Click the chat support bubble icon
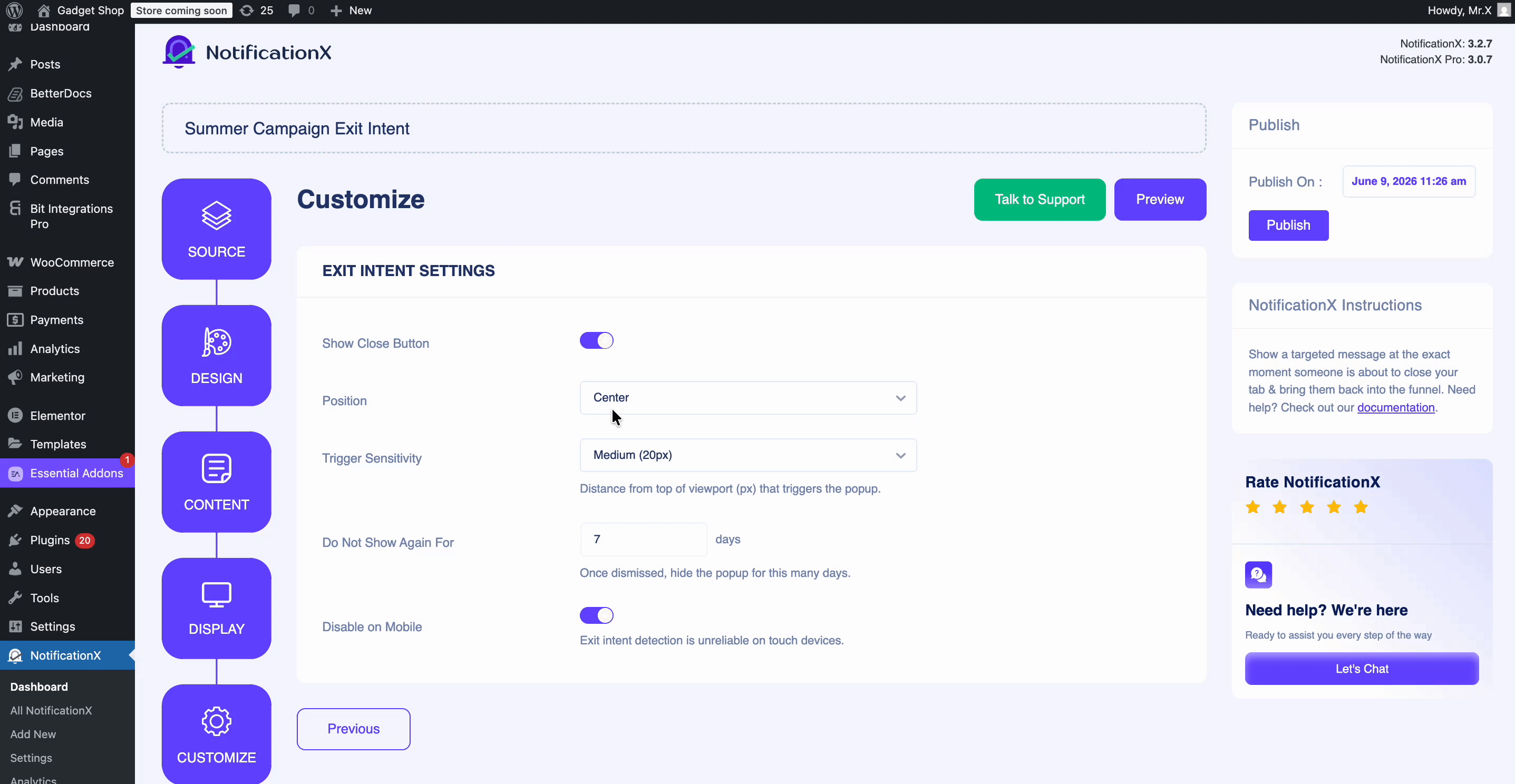The image size is (1515, 784). point(1258,574)
